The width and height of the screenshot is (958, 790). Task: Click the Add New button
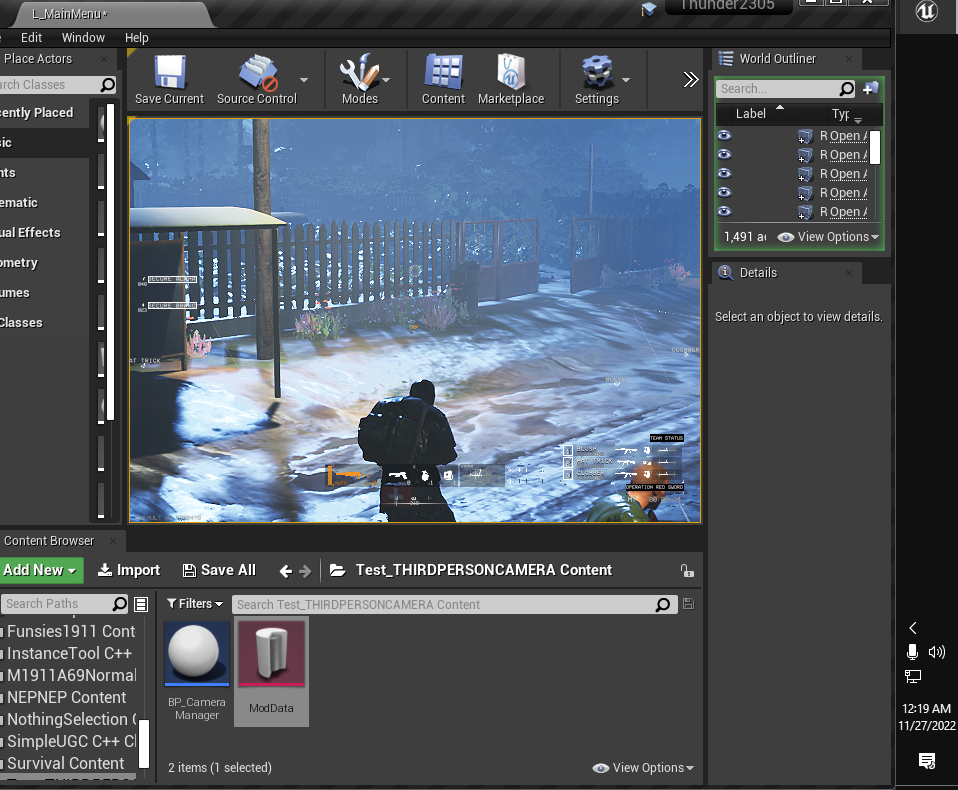pyautogui.click(x=39, y=570)
